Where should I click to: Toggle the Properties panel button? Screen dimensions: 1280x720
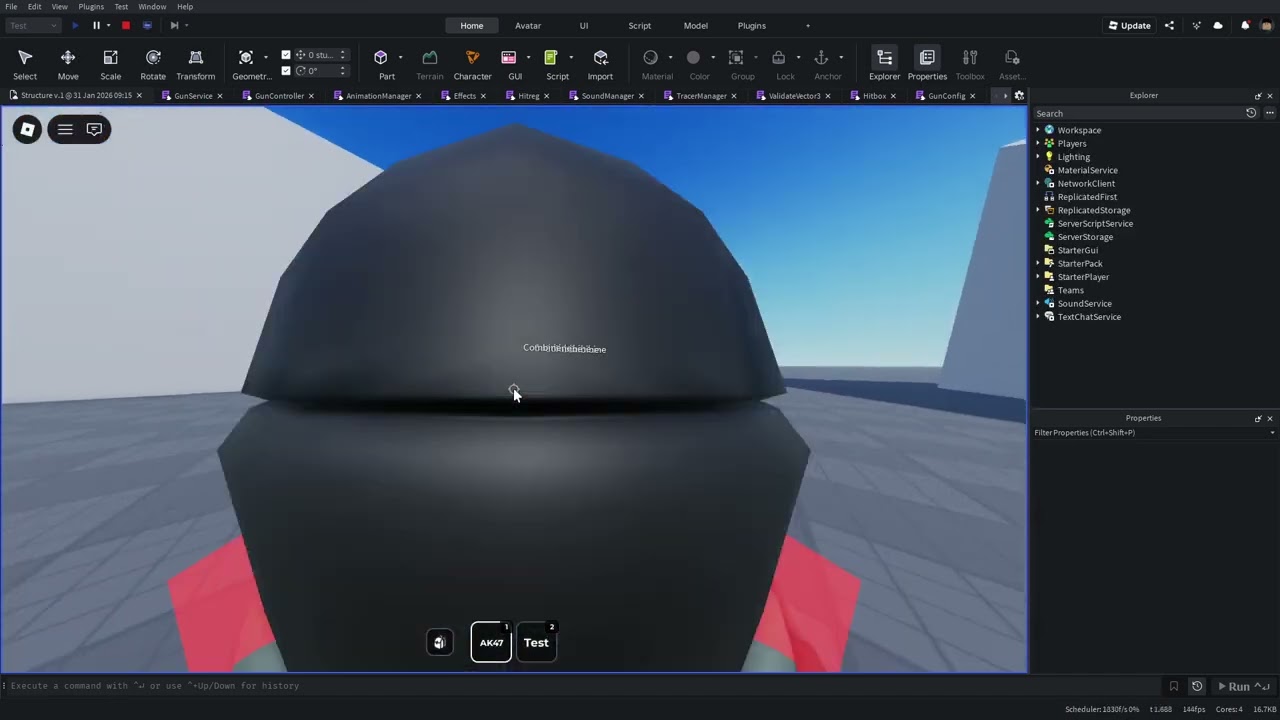point(927,64)
